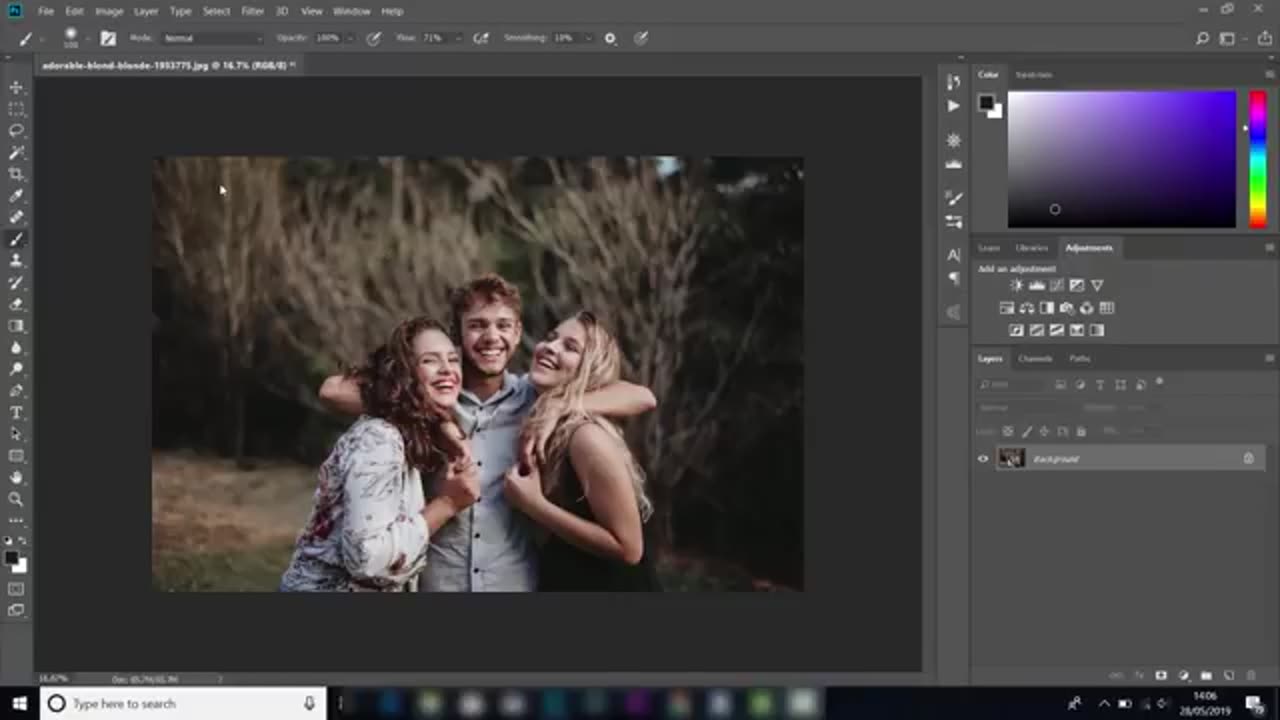Click the foreground color swatch in Color panel

click(986, 102)
